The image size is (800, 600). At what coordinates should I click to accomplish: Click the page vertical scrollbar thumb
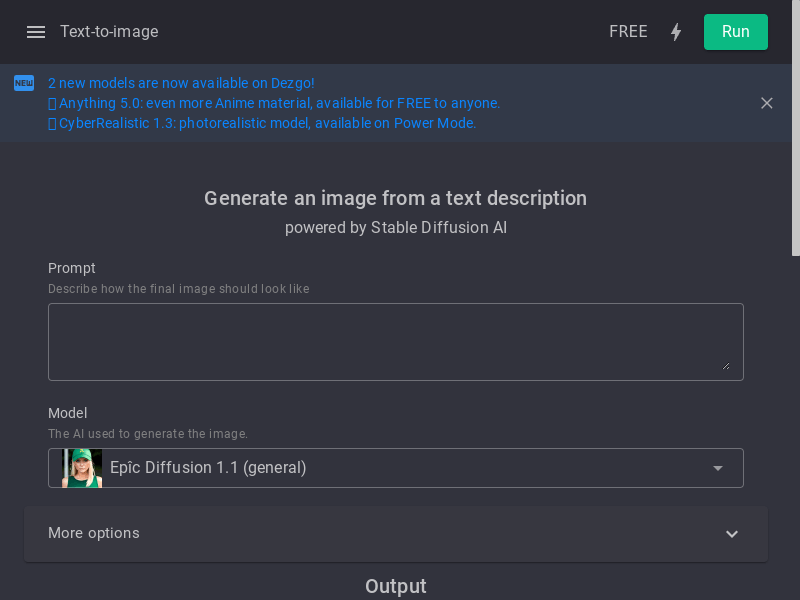[795, 128]
